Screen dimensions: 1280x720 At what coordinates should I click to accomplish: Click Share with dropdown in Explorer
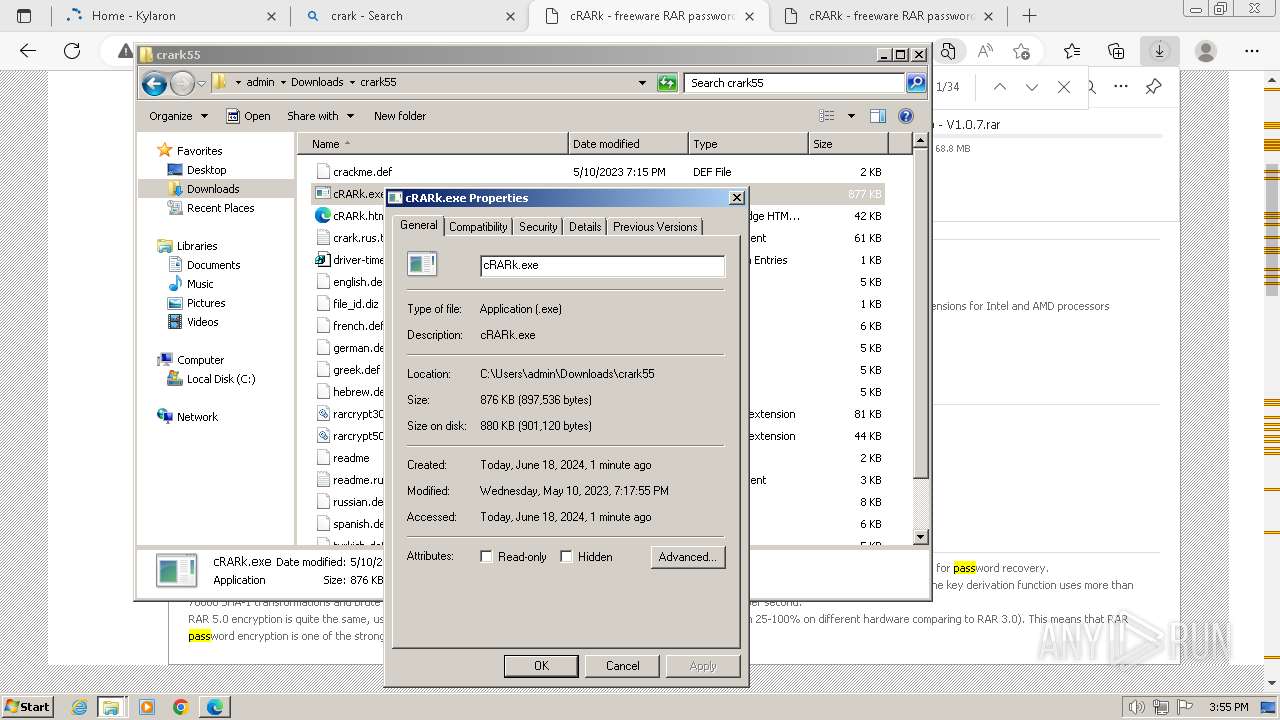pos(320,116)
